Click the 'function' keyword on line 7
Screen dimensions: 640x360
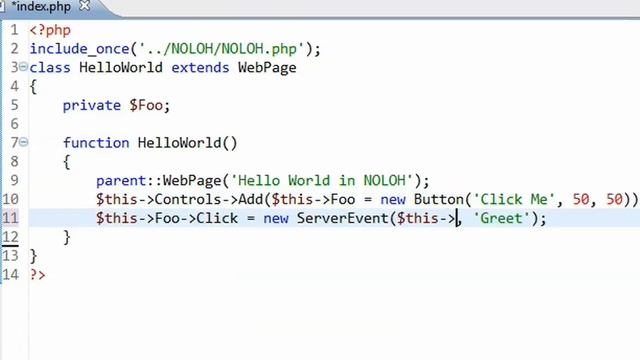point(96,143)
